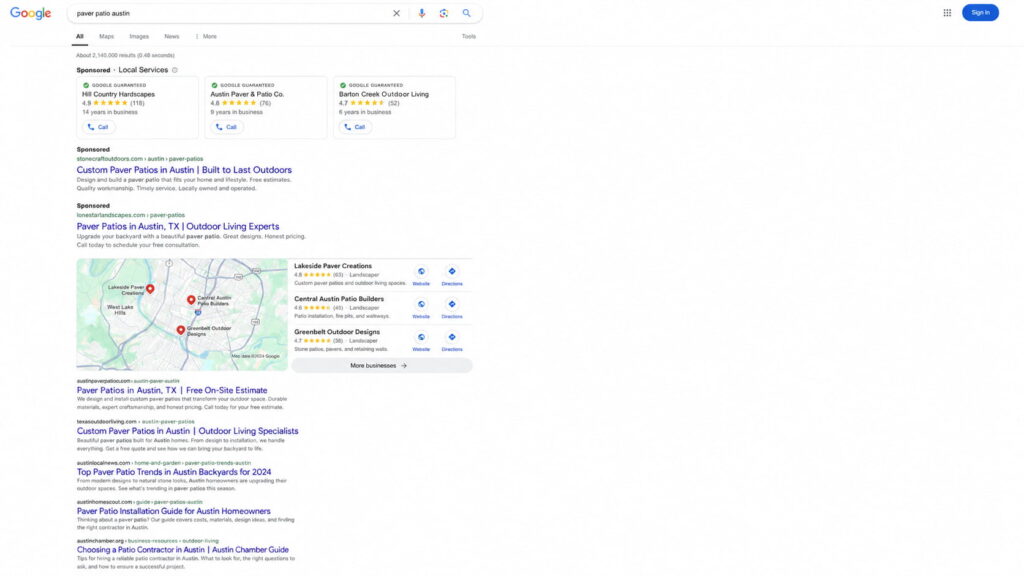Screen dimensions: 1024x576
Task: Switch to the Images tab
Action: (139, 37)
